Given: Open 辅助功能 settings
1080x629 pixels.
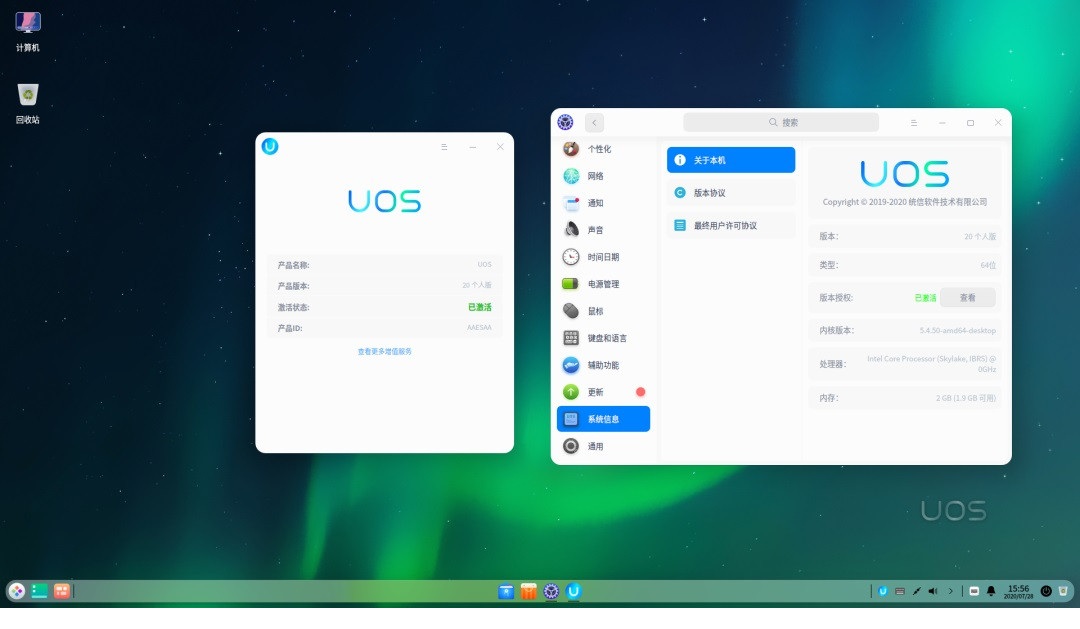Looking at the screenshot, I should pyautogui.click(x=603, y=364).
